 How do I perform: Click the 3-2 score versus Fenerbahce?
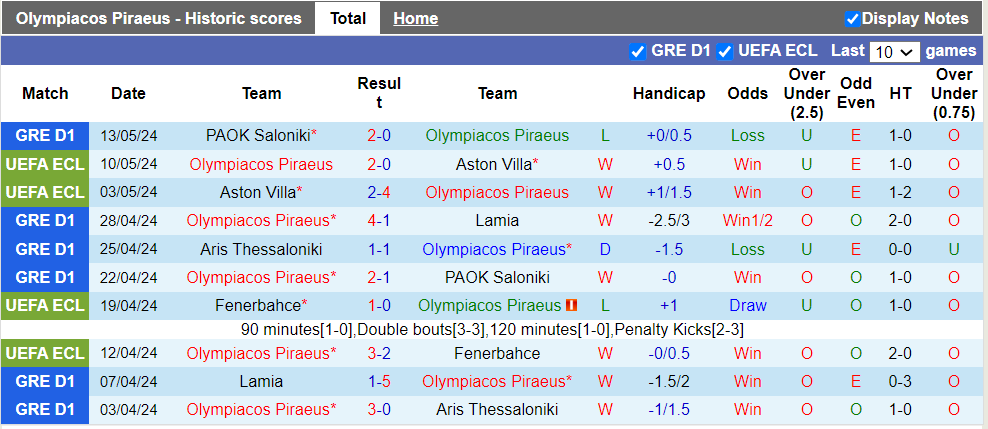tap(379, 353)
